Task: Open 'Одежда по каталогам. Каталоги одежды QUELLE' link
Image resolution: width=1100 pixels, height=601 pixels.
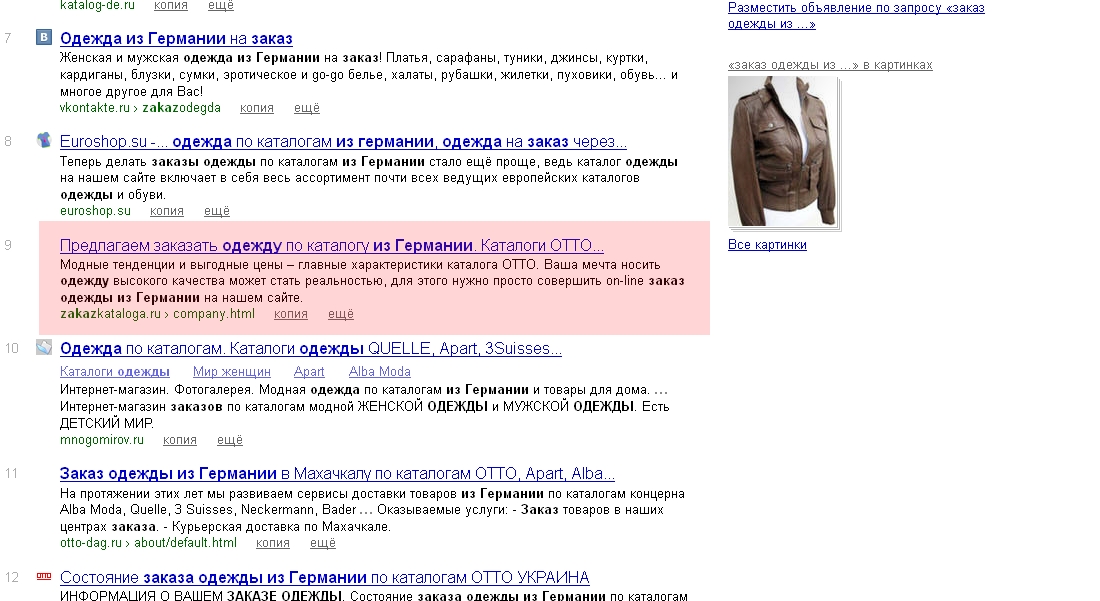Action: pos(311,349)
